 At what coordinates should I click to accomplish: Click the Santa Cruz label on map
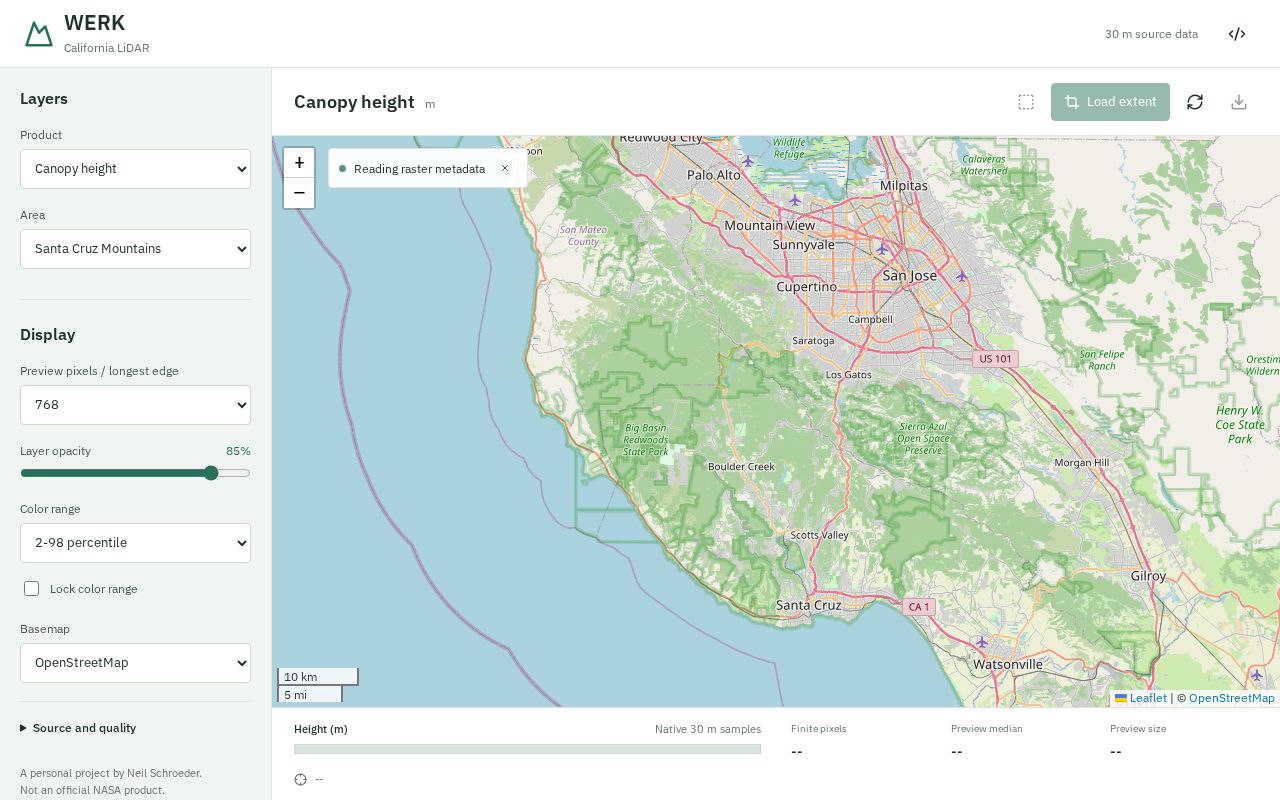pyautogui.click(x=808, y=605)
